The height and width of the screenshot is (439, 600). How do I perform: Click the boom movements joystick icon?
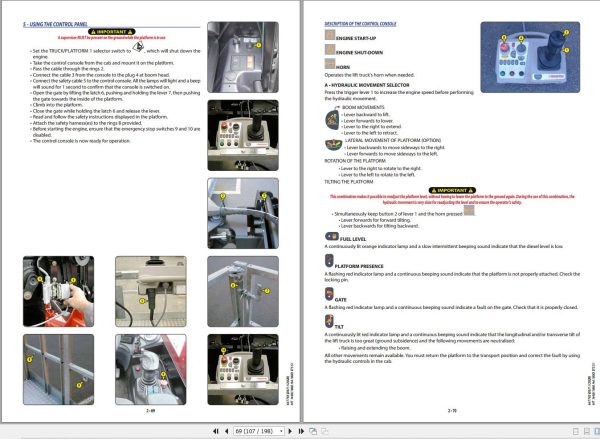[x=333, y=120]
